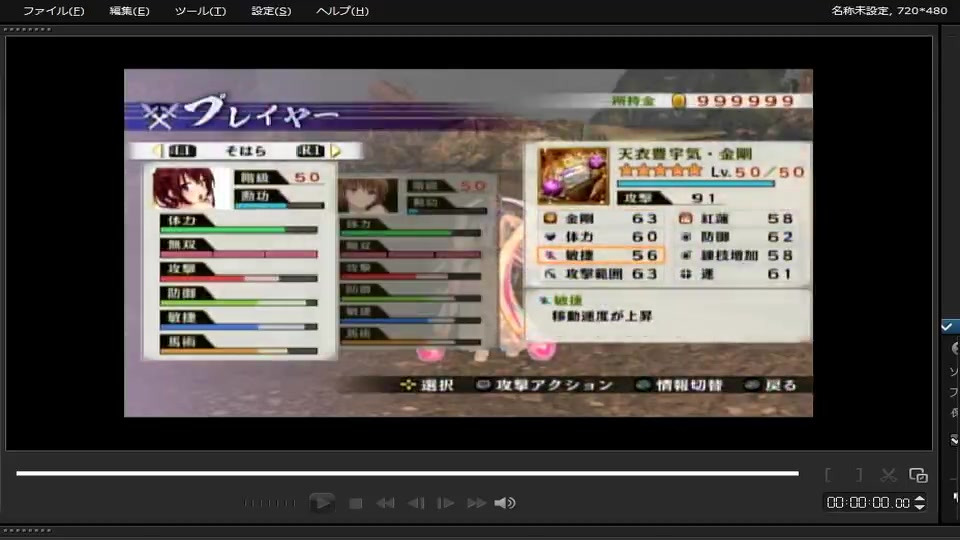Jump to end with the fast-forward button
This screenshot has height=540, width=960.
pos(476,503)
